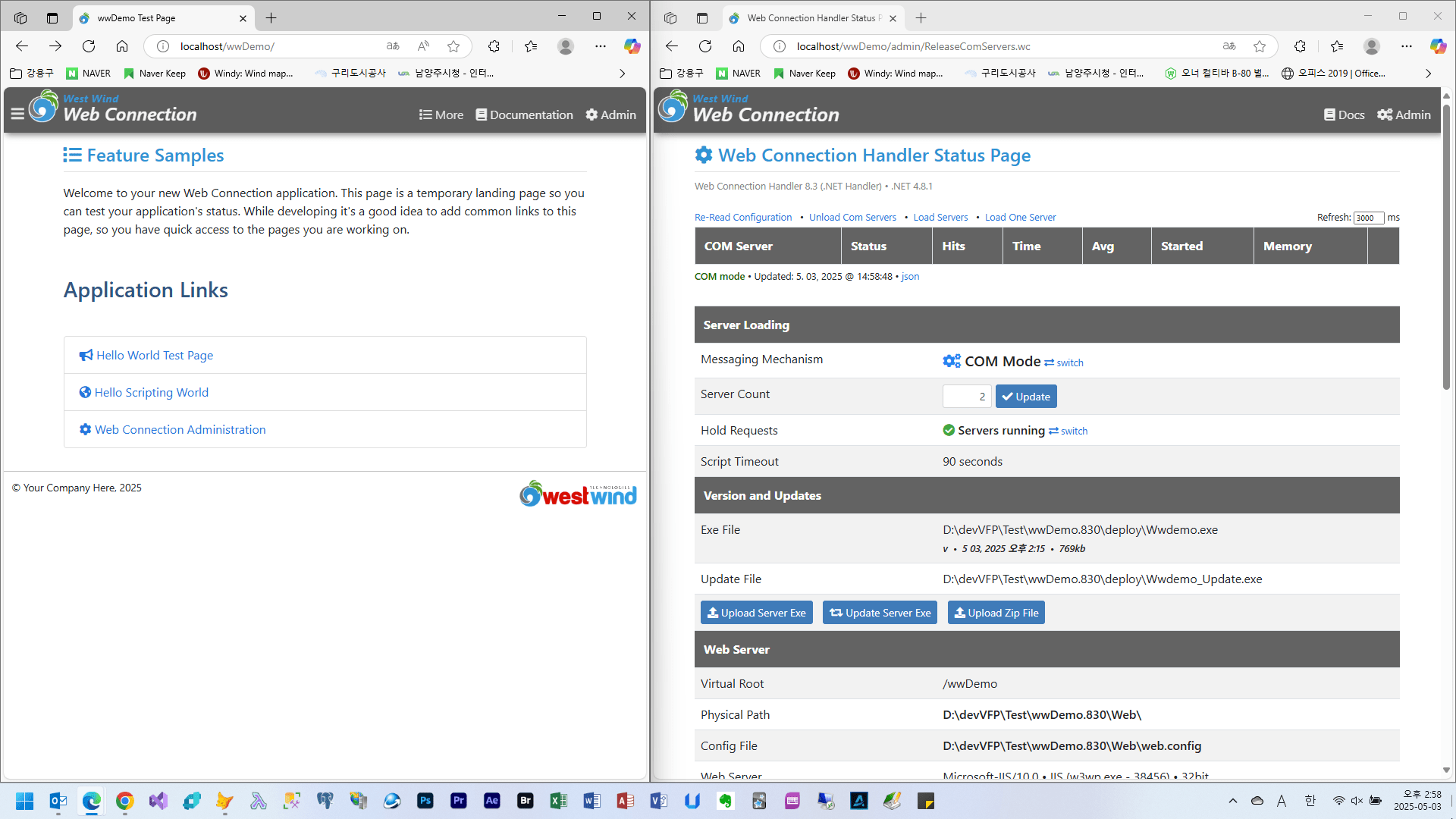Click West Wind logo in left footer
The height and width of the screenshot is (819, 1456).
click(x=578, y=494)
